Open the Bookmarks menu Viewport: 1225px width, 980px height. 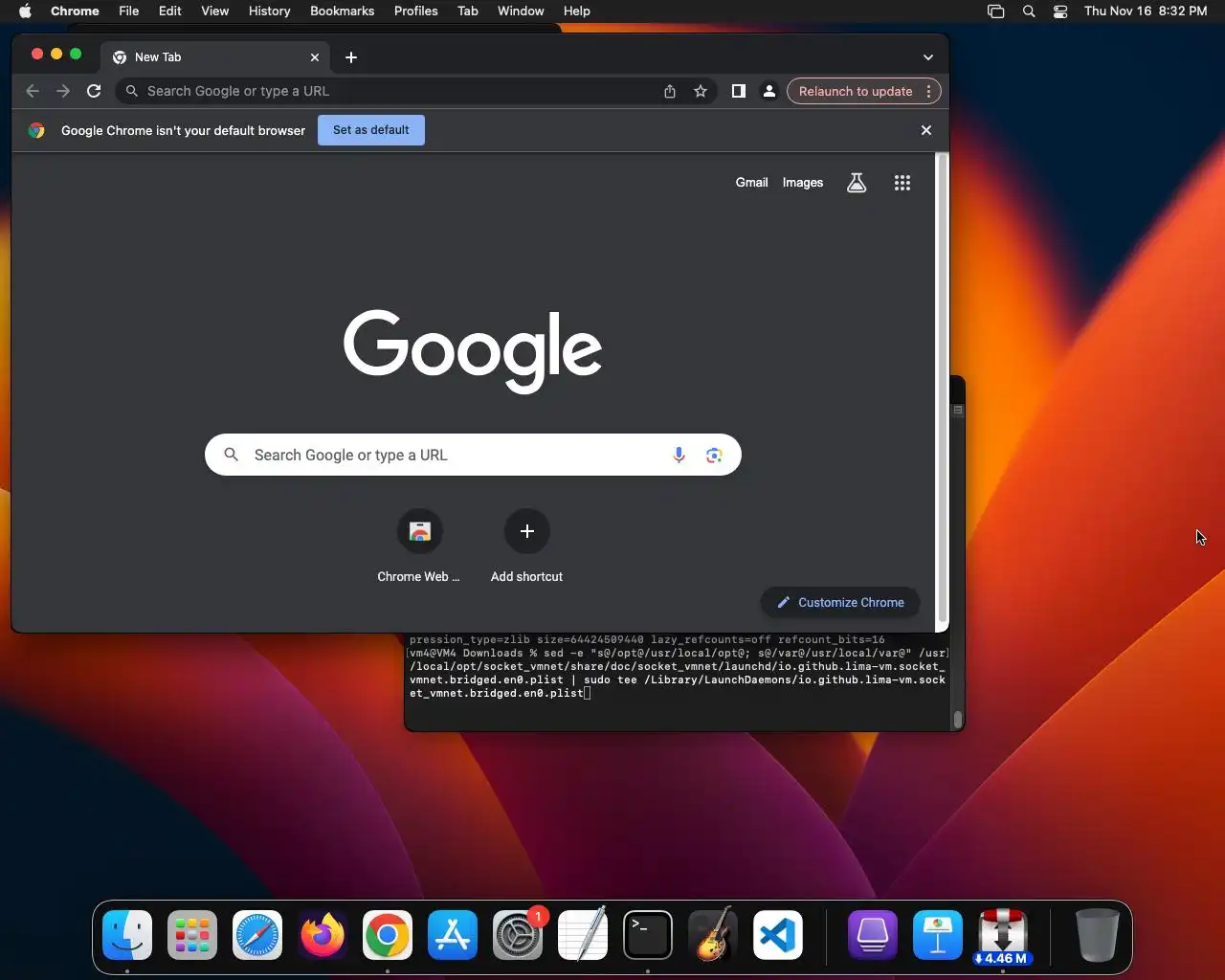click(343, 11)
